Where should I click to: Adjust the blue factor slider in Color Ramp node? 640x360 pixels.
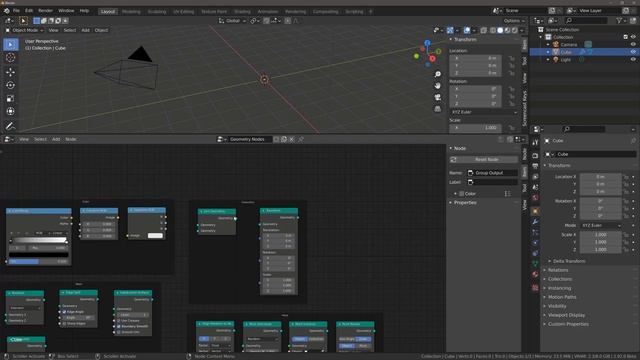38,261
